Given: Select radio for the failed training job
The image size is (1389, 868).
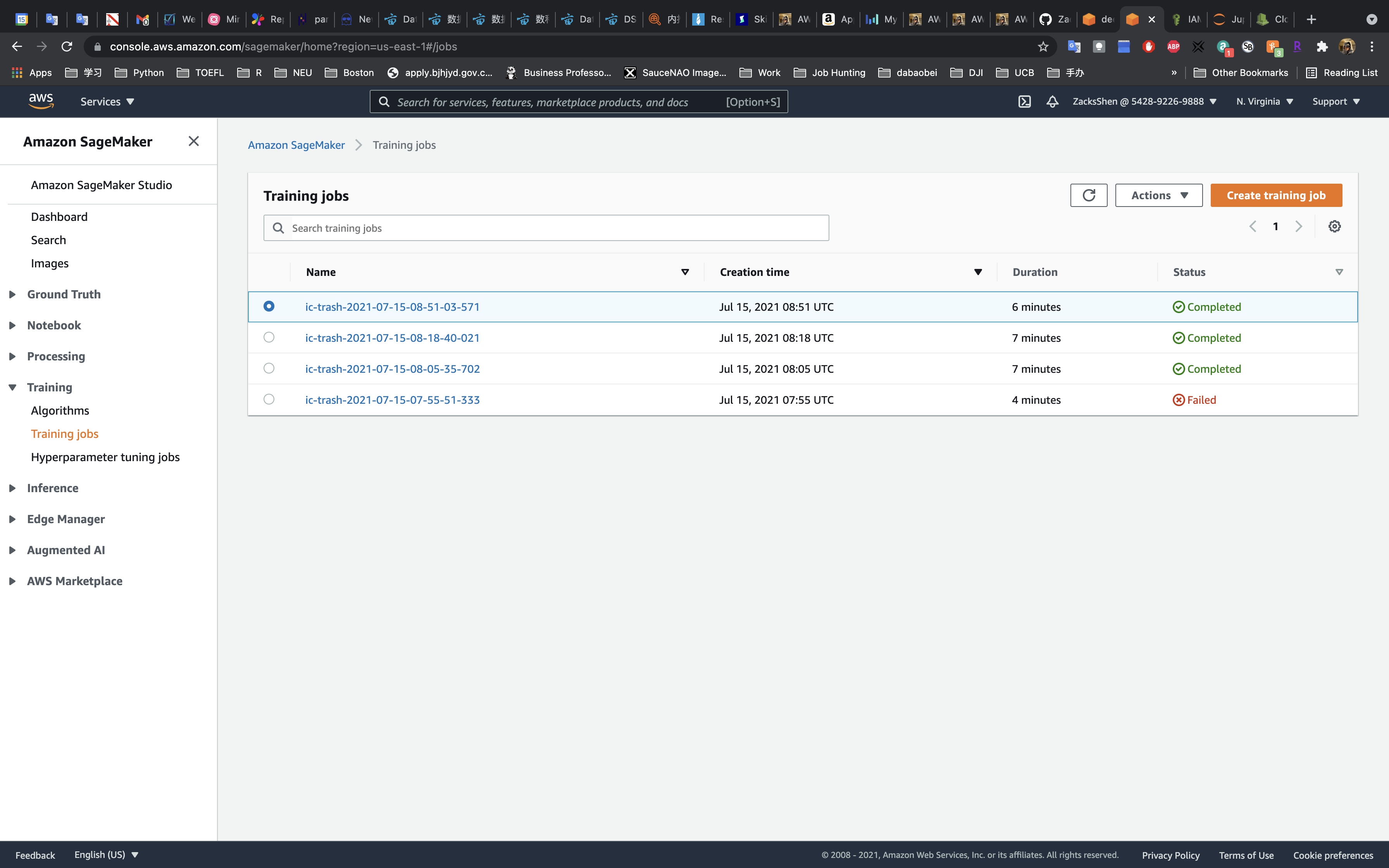Looking at the screenshot, I should pos(269,400).
